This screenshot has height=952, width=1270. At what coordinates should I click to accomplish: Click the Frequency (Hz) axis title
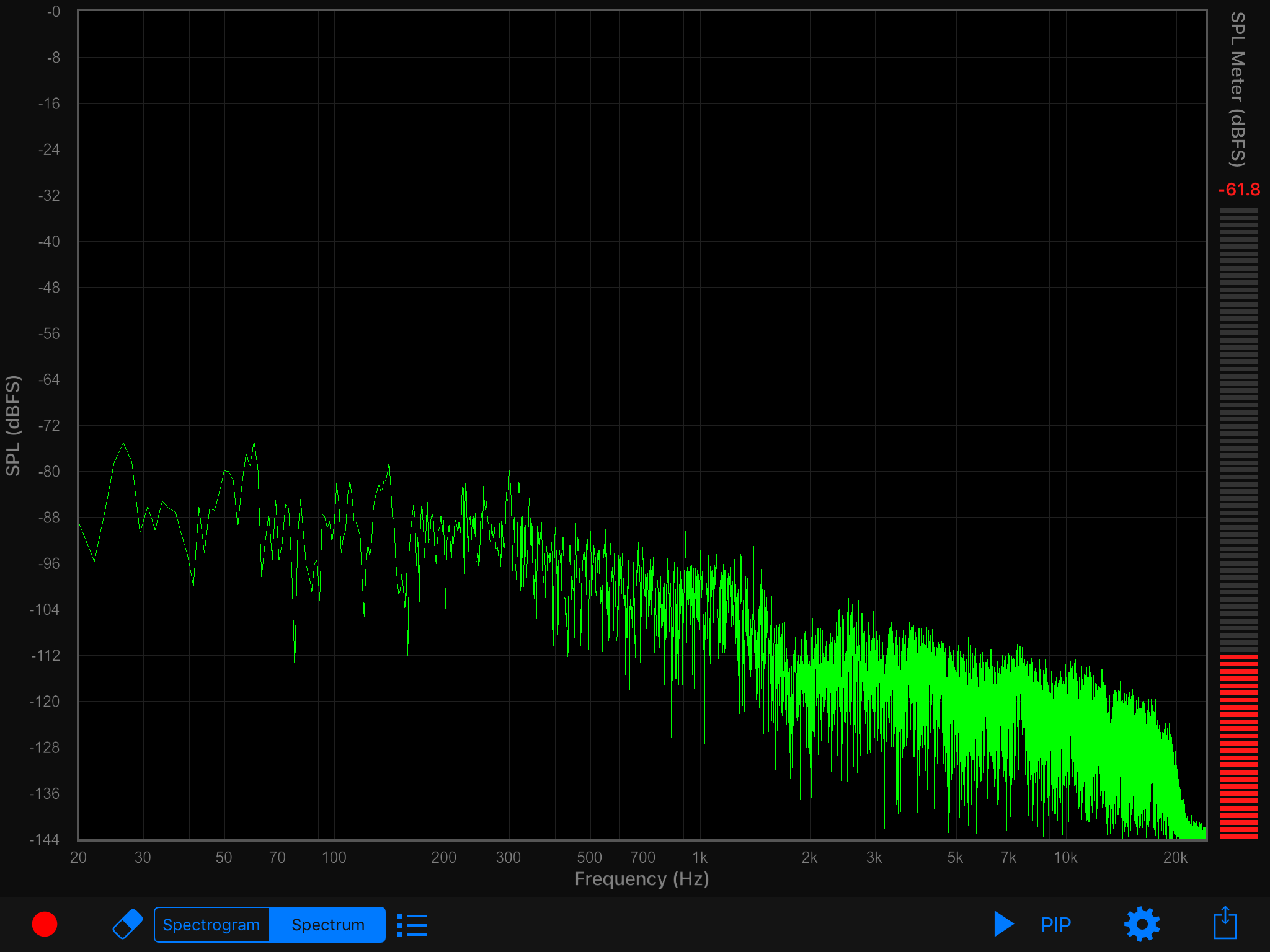pos(642,879)
